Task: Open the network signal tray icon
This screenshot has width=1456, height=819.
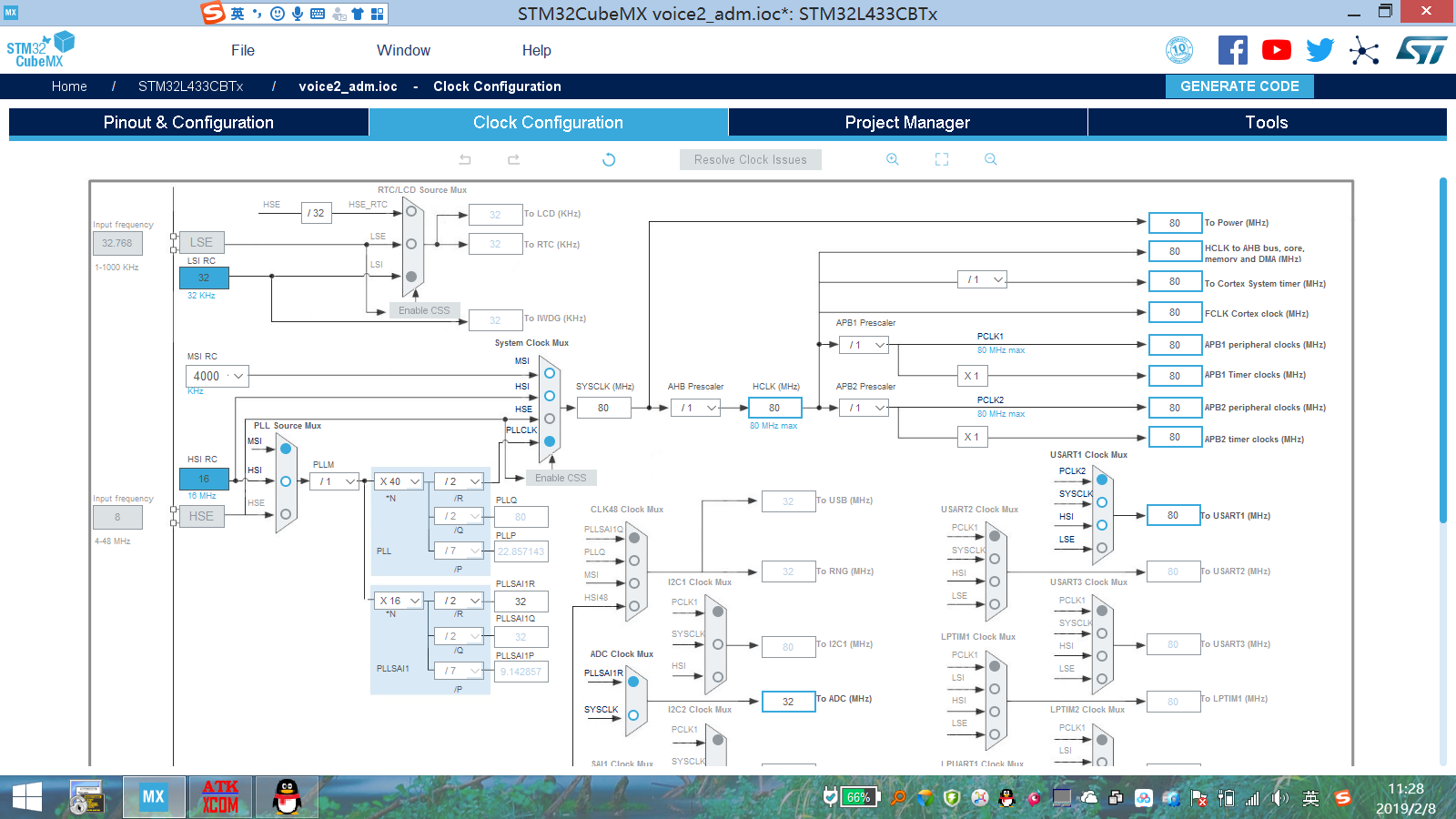Action: [x=1253, y=798]
